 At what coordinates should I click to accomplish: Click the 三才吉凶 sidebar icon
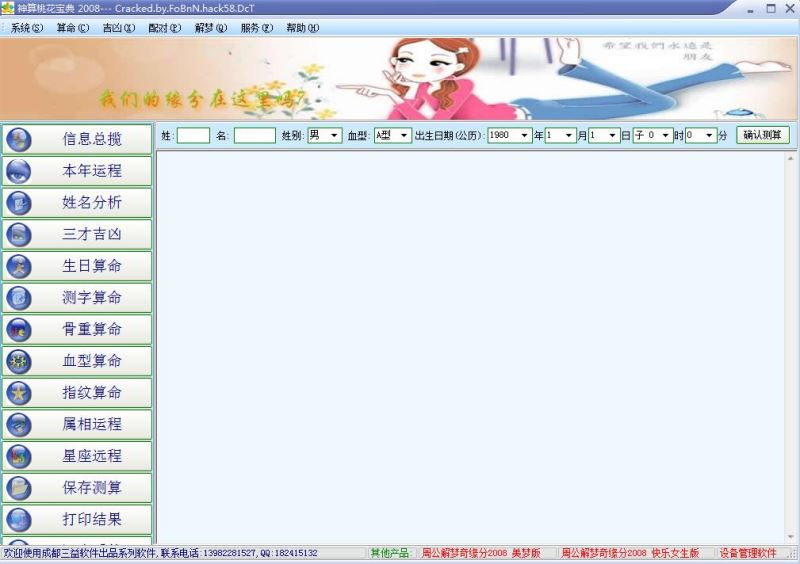click(x=19, y=234)
